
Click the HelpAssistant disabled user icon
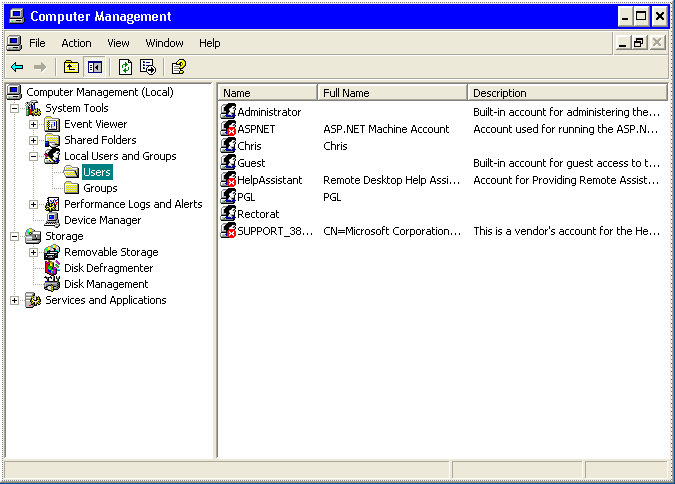(228, 180)
